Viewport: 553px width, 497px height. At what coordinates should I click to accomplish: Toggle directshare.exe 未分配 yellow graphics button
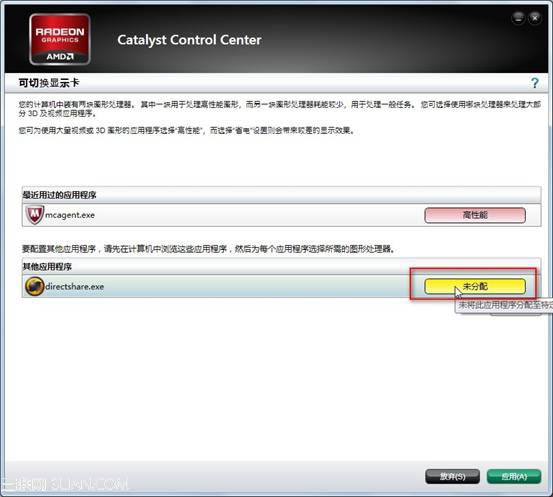[475, 286]
